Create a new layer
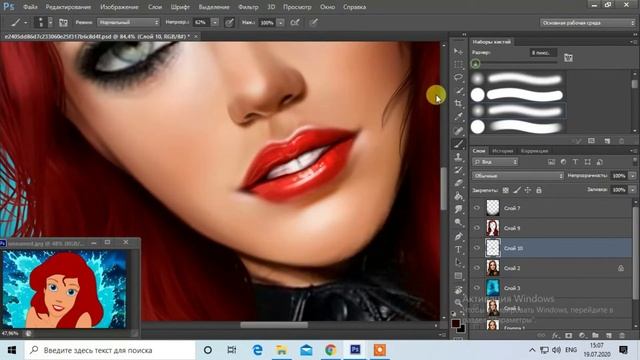Screen dimensions: 640x360 click(x=609, y=336)
